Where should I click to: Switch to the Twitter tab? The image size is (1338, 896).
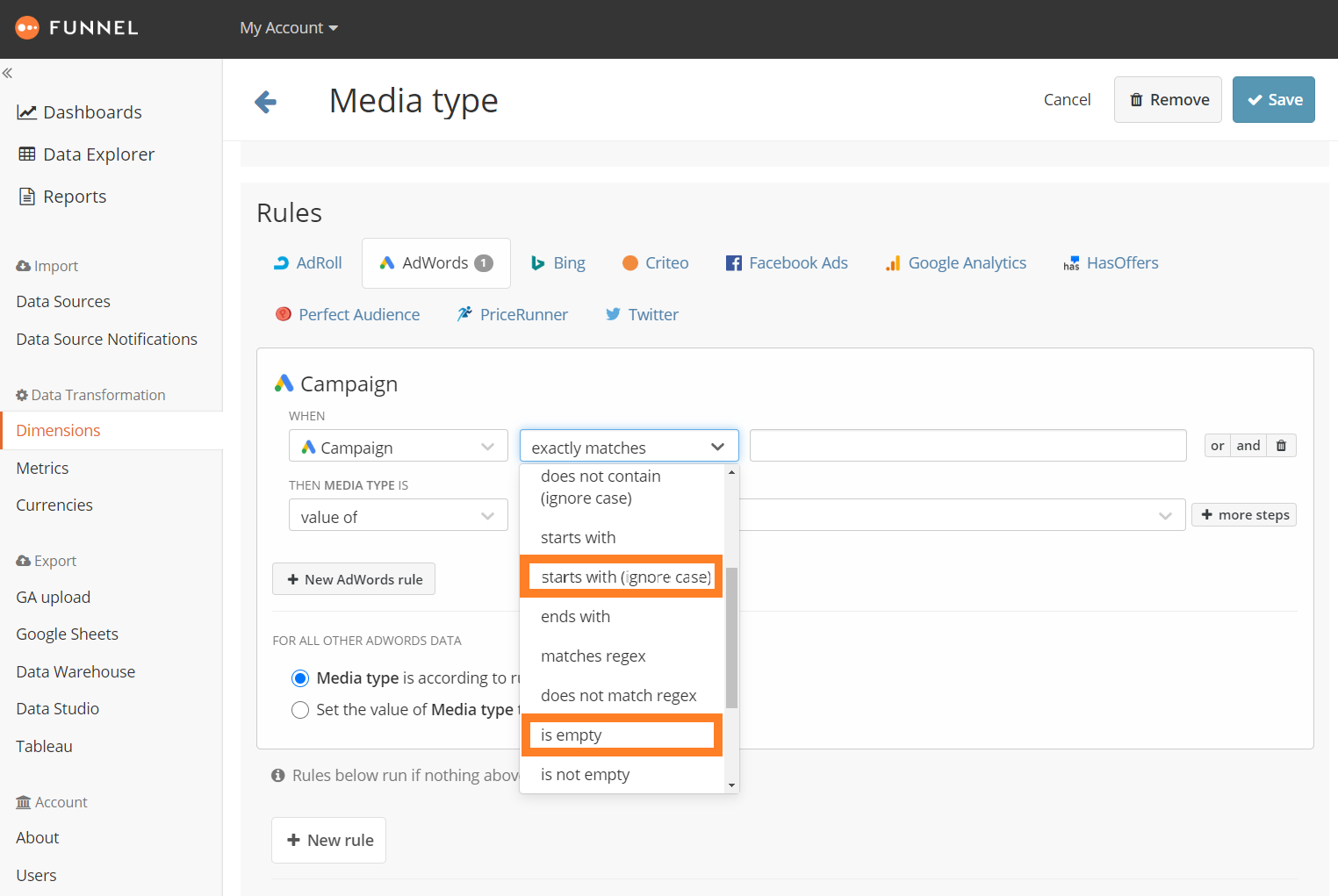click(642, 314)
